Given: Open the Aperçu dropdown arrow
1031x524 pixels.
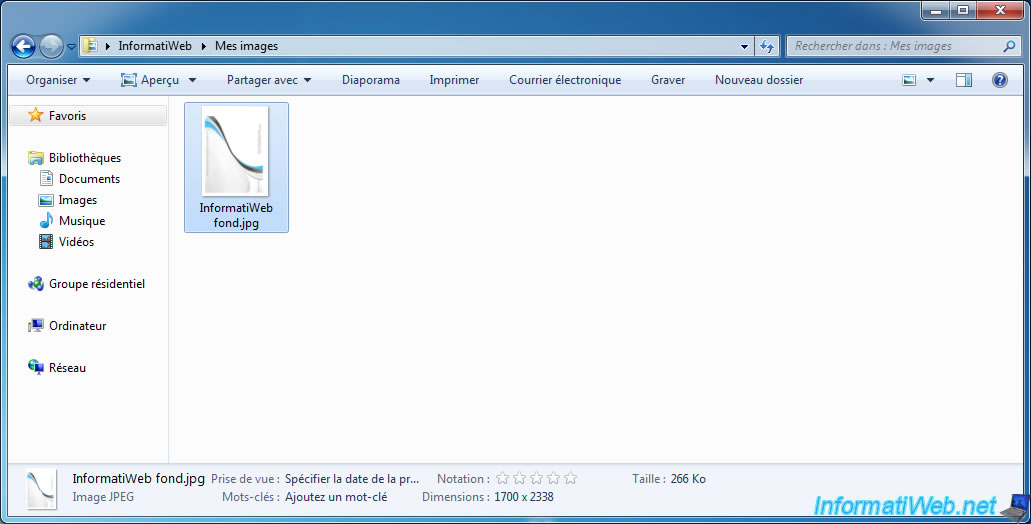Looking at the screenshot, I should pos(192,80).
